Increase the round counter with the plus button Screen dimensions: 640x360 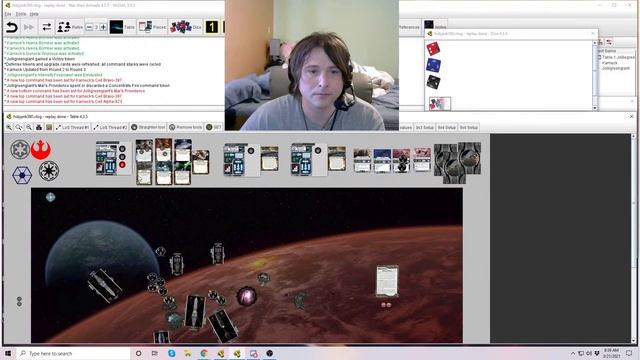(x=103, y=27)
